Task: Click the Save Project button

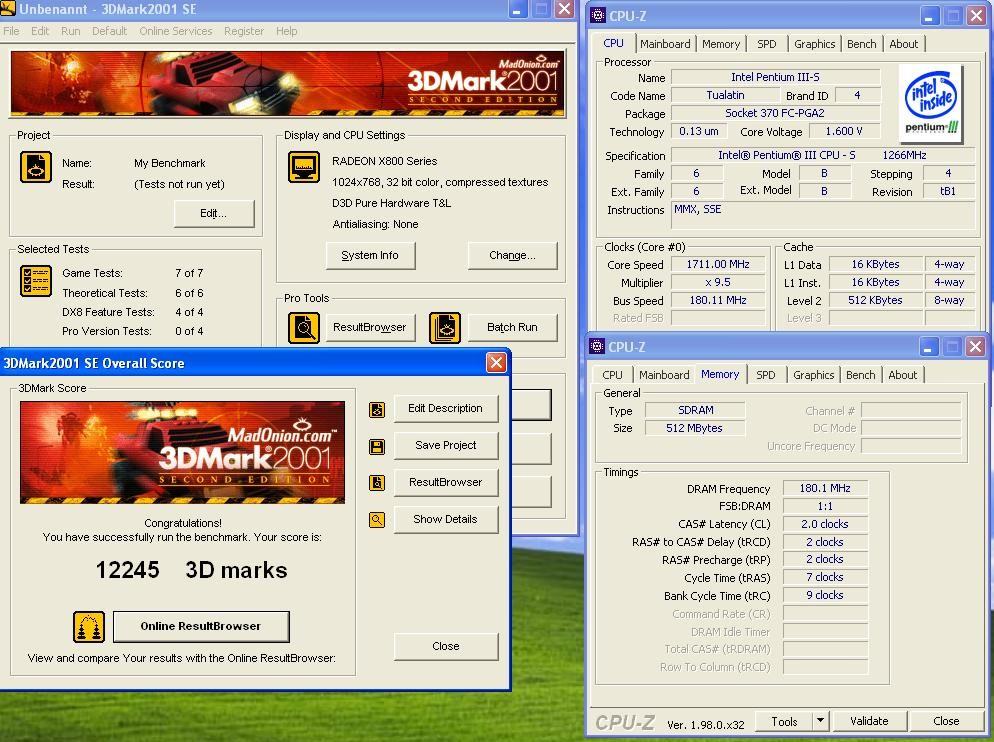Action: click(445, 446)
